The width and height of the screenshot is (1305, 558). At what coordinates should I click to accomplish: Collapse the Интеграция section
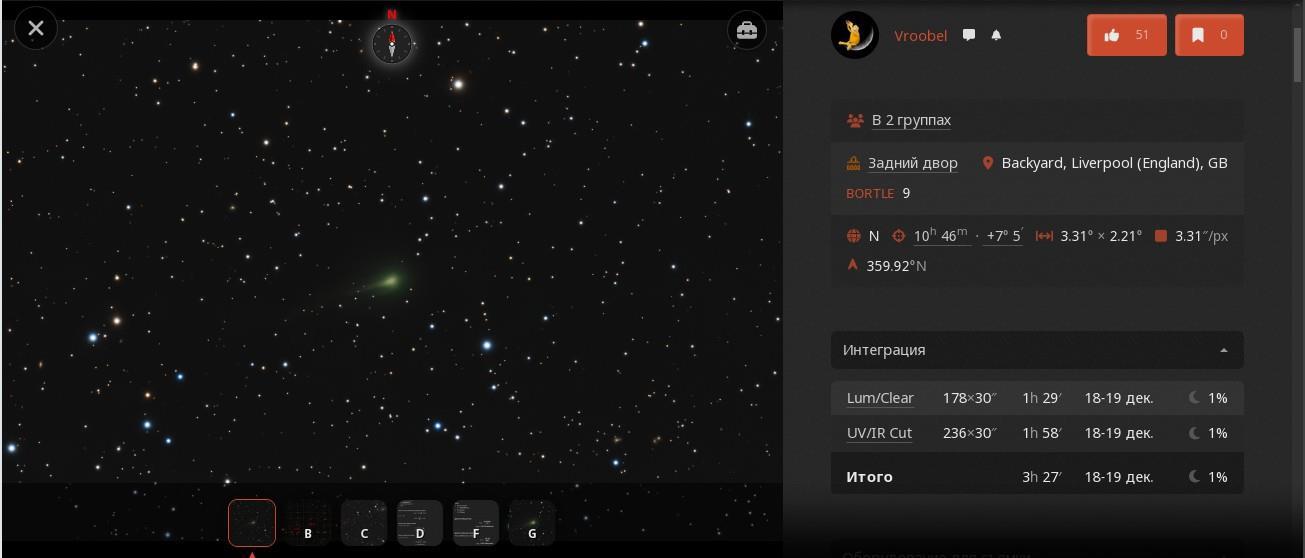(x=1037, y=350)
